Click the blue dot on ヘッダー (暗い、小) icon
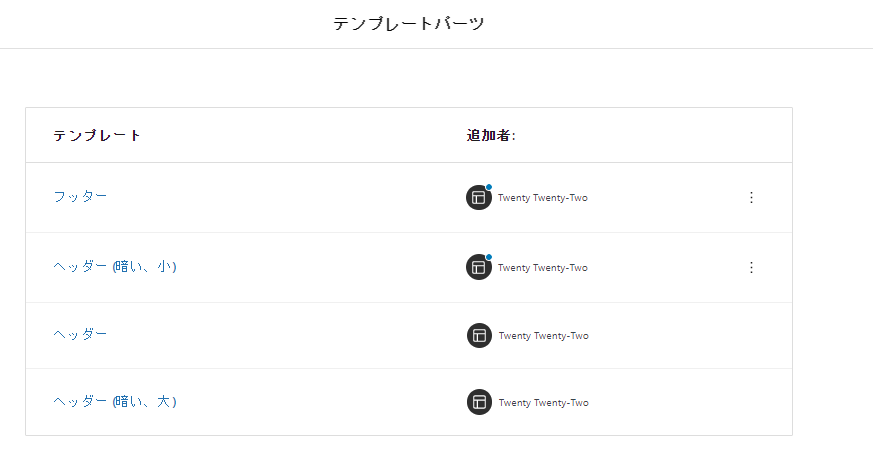 (x=488, y=257)
